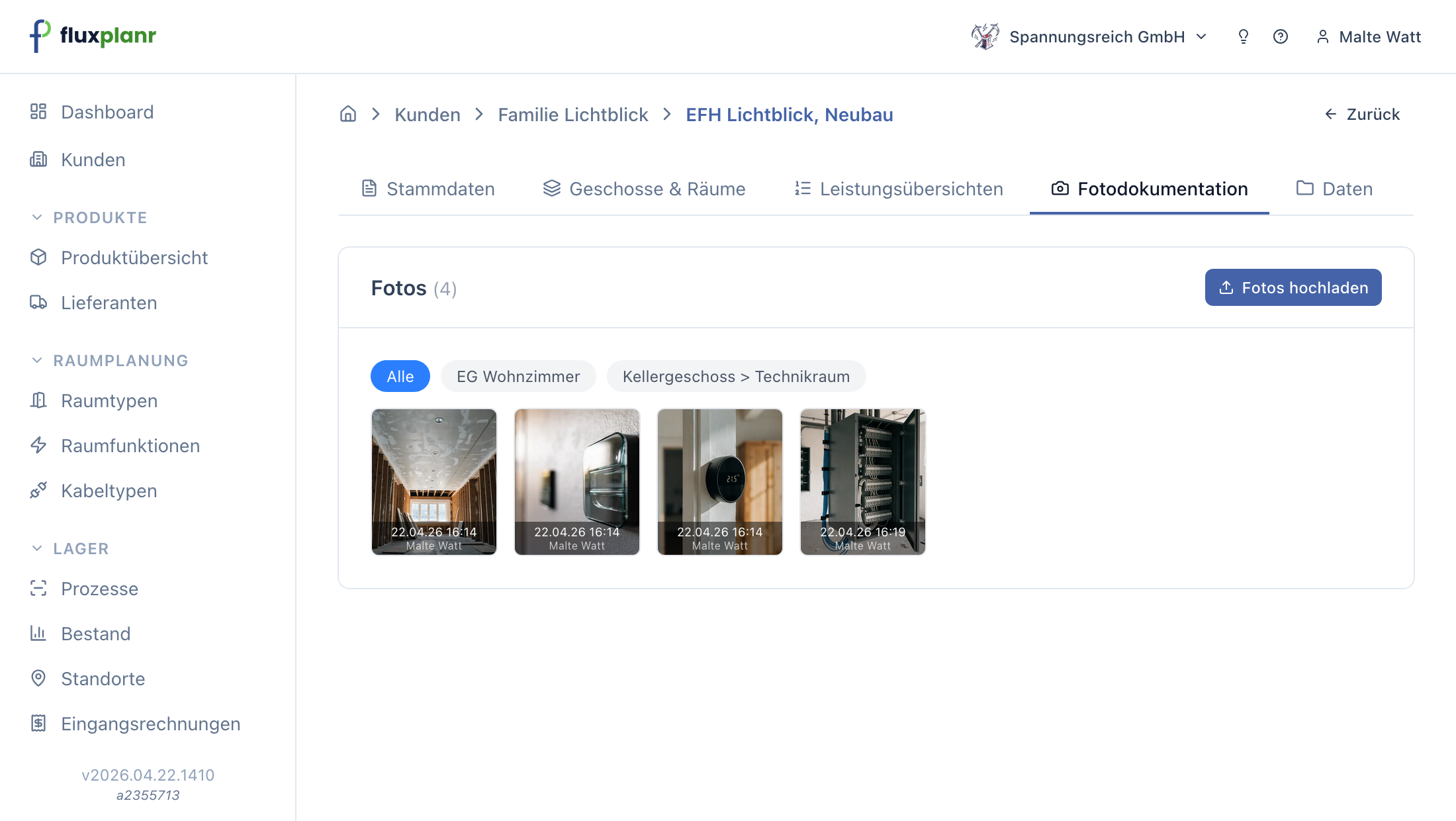Click Fotos hochladen button
Screen dimensions: 1456x821
pos(1293,287)
